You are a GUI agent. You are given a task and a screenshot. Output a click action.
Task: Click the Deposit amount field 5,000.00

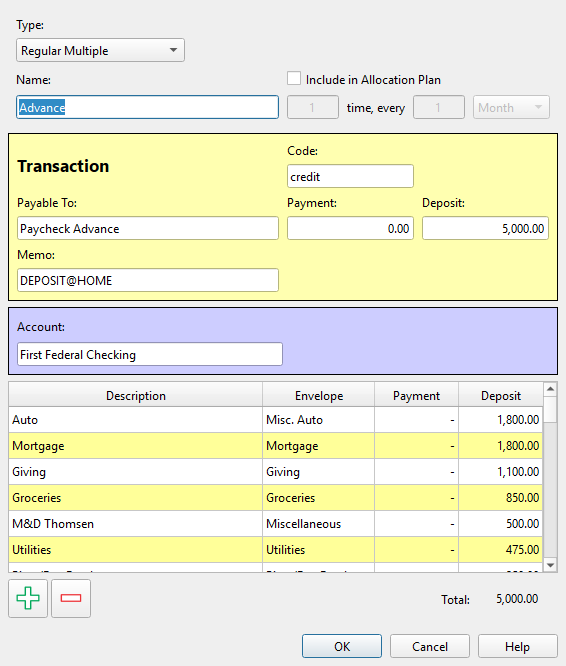point(485,228)
